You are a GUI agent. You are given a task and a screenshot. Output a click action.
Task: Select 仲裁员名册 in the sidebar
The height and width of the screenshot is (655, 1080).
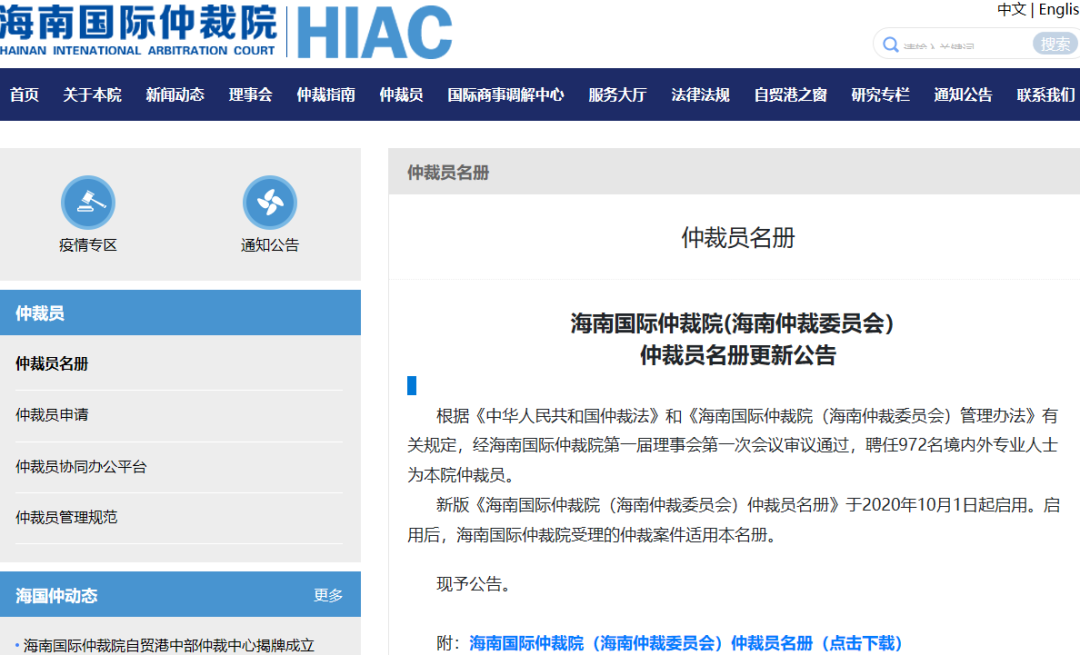coord(52,364)
